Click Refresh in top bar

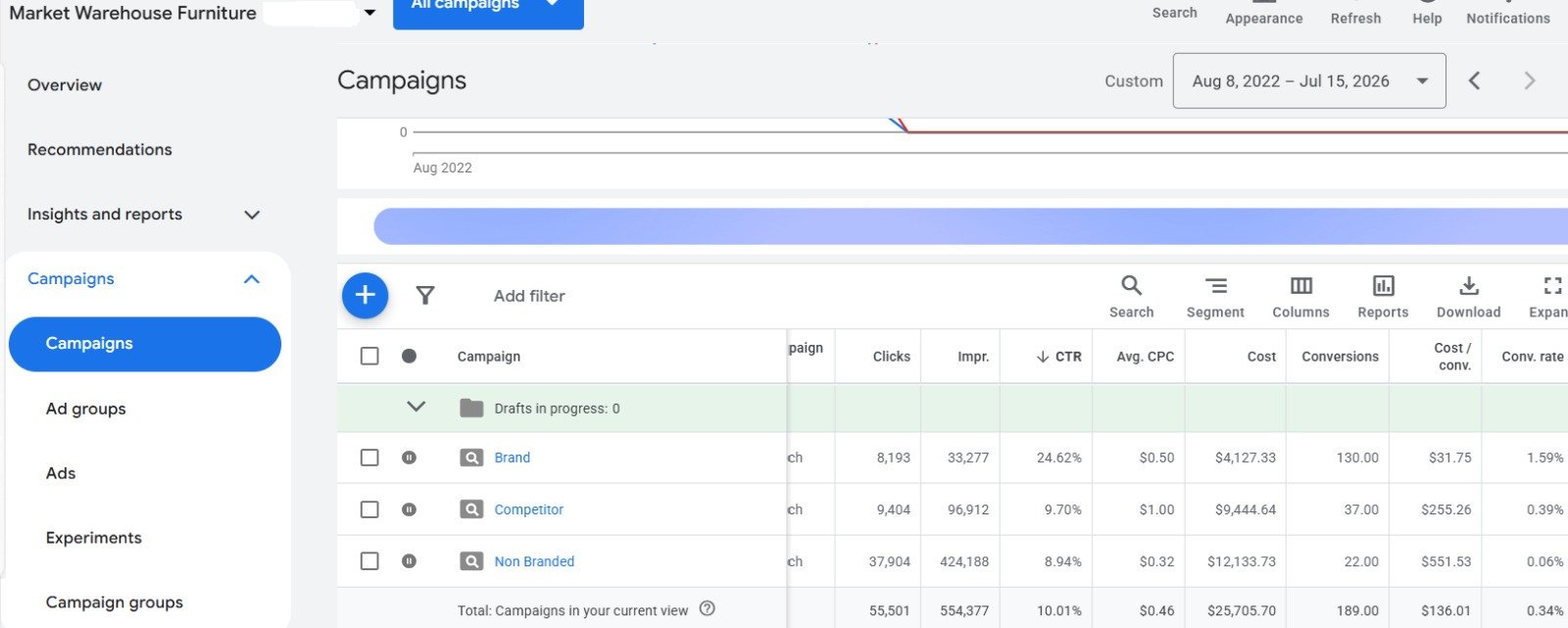click(1355, 14)
